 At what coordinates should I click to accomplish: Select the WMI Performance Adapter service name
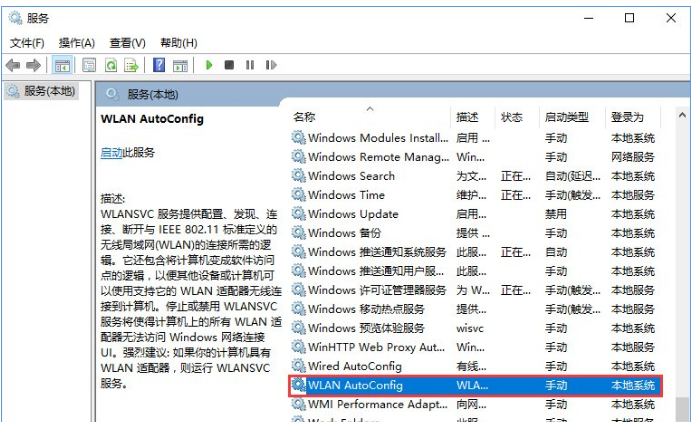click(x=378, y=404)
